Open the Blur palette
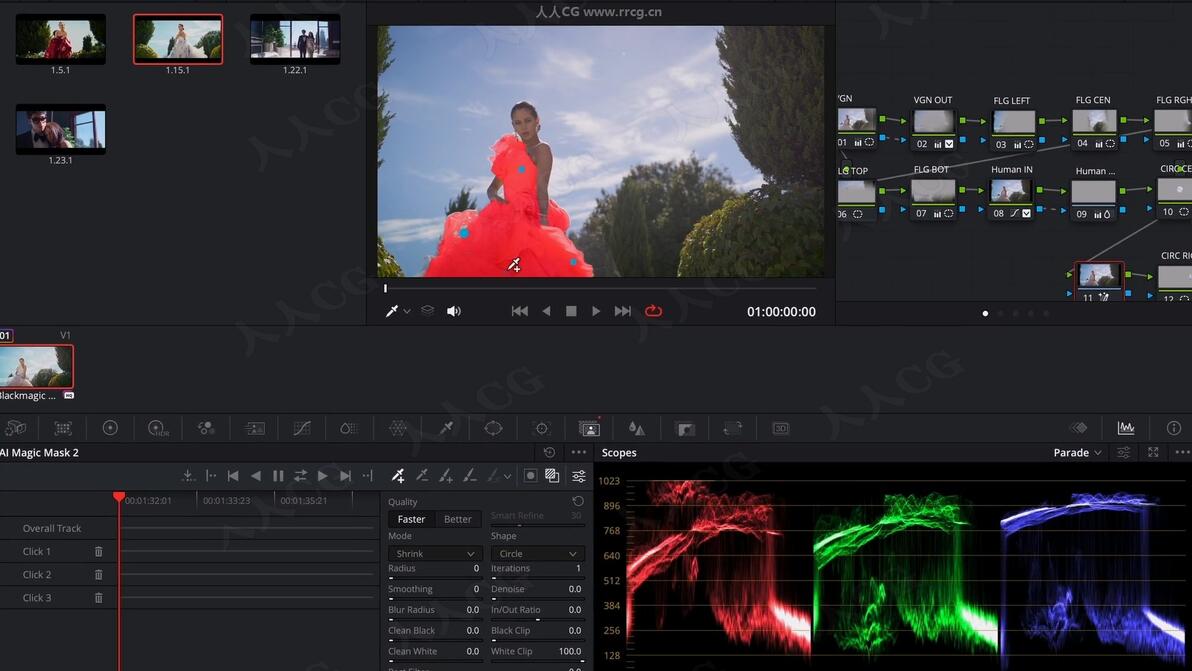The height and width of the screenshot is (671, 1192). [x=637, y=429]
